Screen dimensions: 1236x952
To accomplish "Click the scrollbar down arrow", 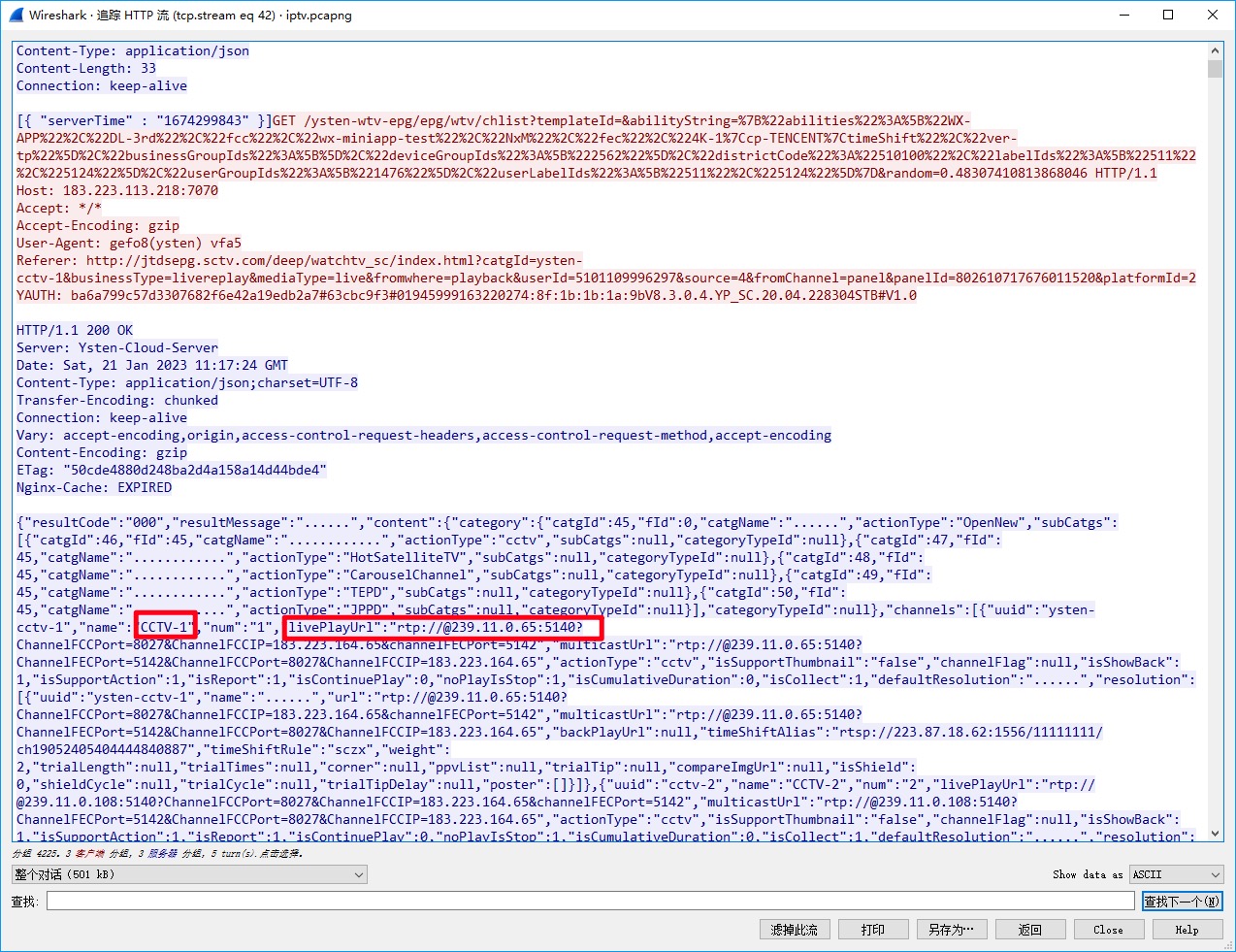I will (x=1216, y=833).
